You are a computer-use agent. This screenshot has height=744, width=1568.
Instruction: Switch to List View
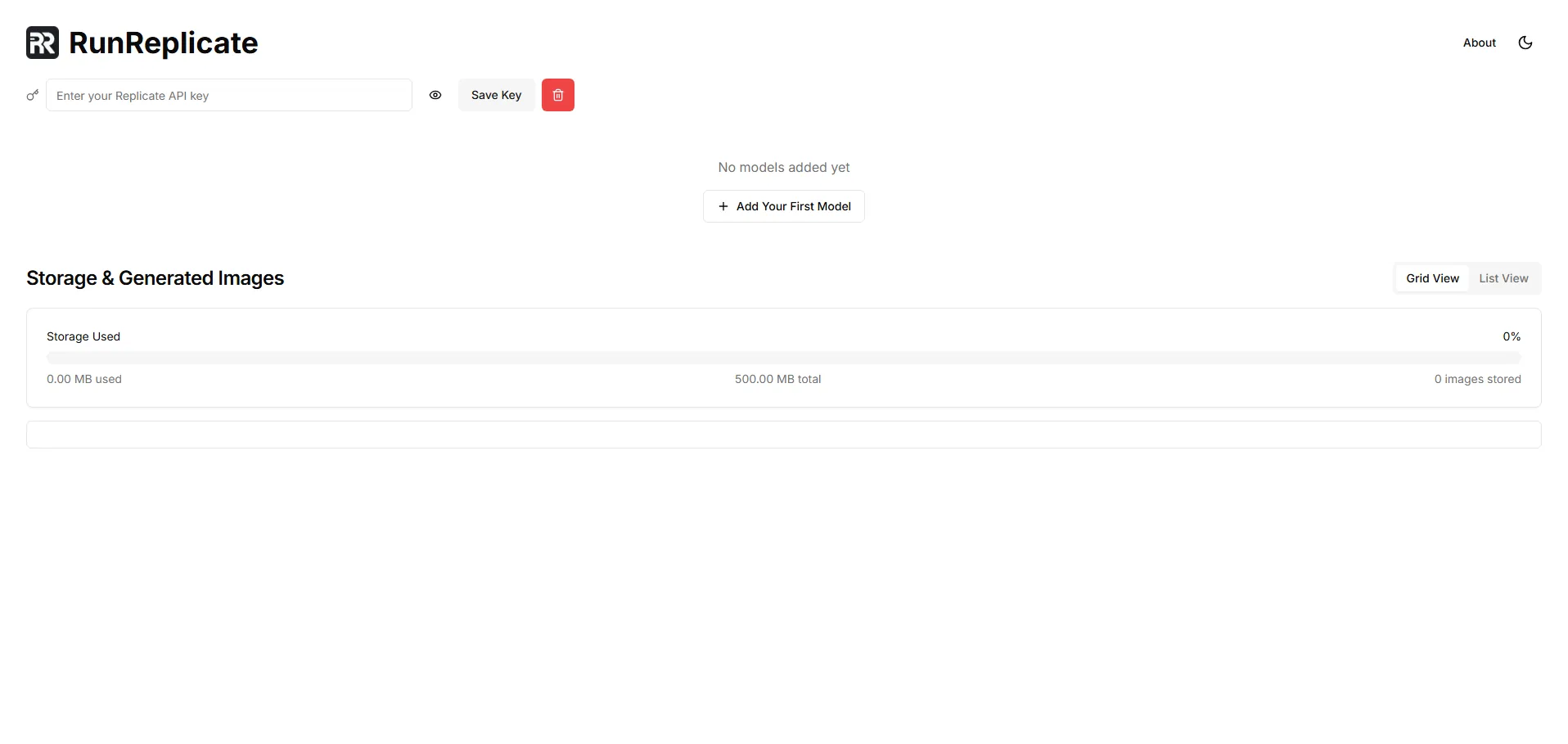coord(1503,278)
